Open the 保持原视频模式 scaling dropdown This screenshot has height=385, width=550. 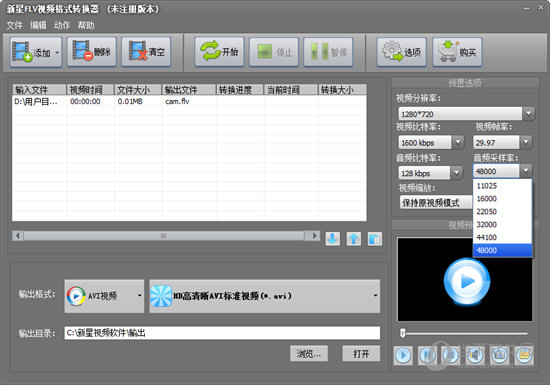pos(436,203)
